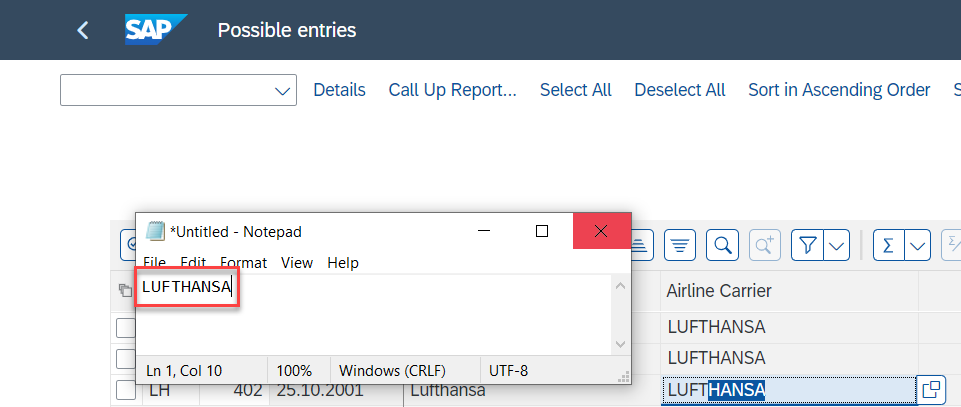961x407 pixels.
Task: Open the command field dropdown in SAP
Action: (282, 91)
